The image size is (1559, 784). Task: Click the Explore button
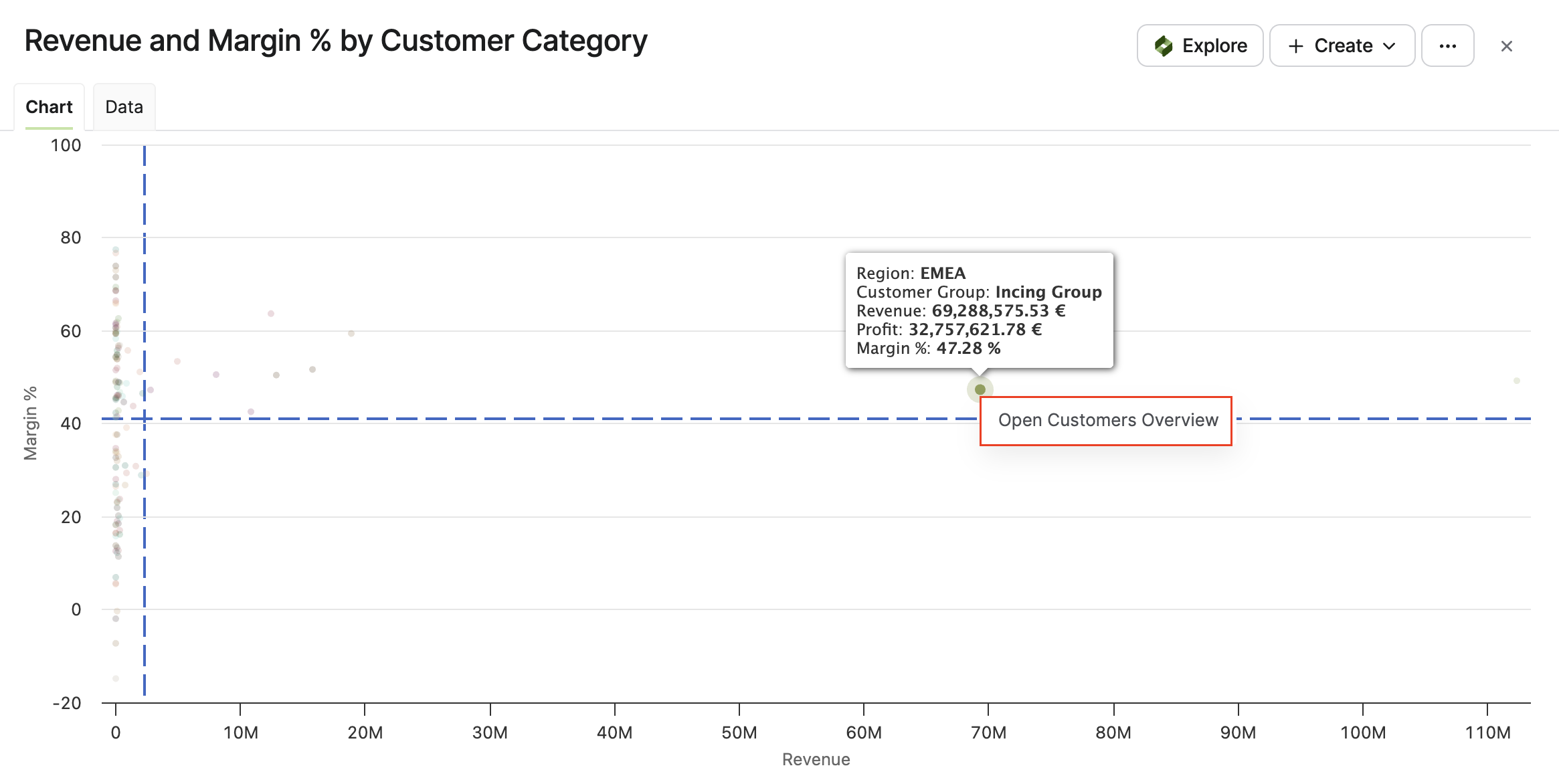(x=1200, y=45)
